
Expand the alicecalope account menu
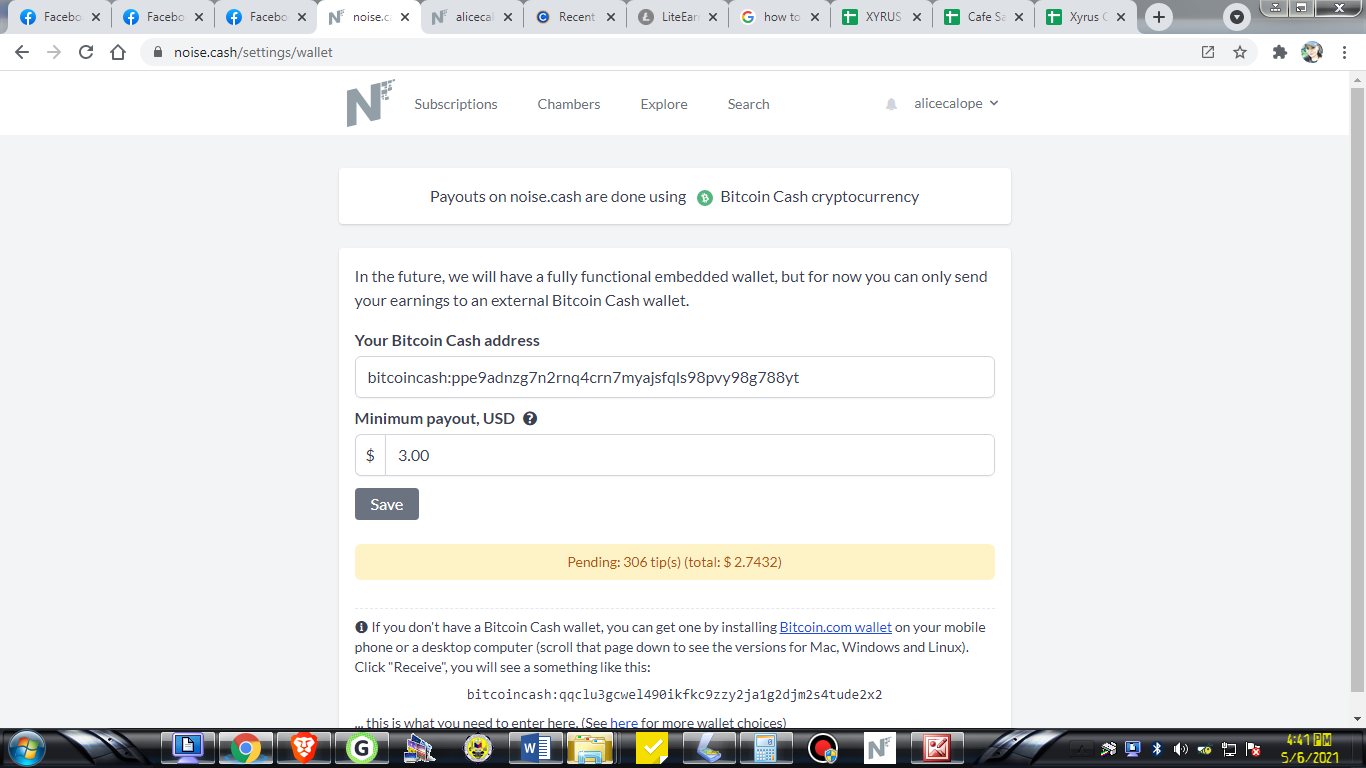tap(956, 104)
